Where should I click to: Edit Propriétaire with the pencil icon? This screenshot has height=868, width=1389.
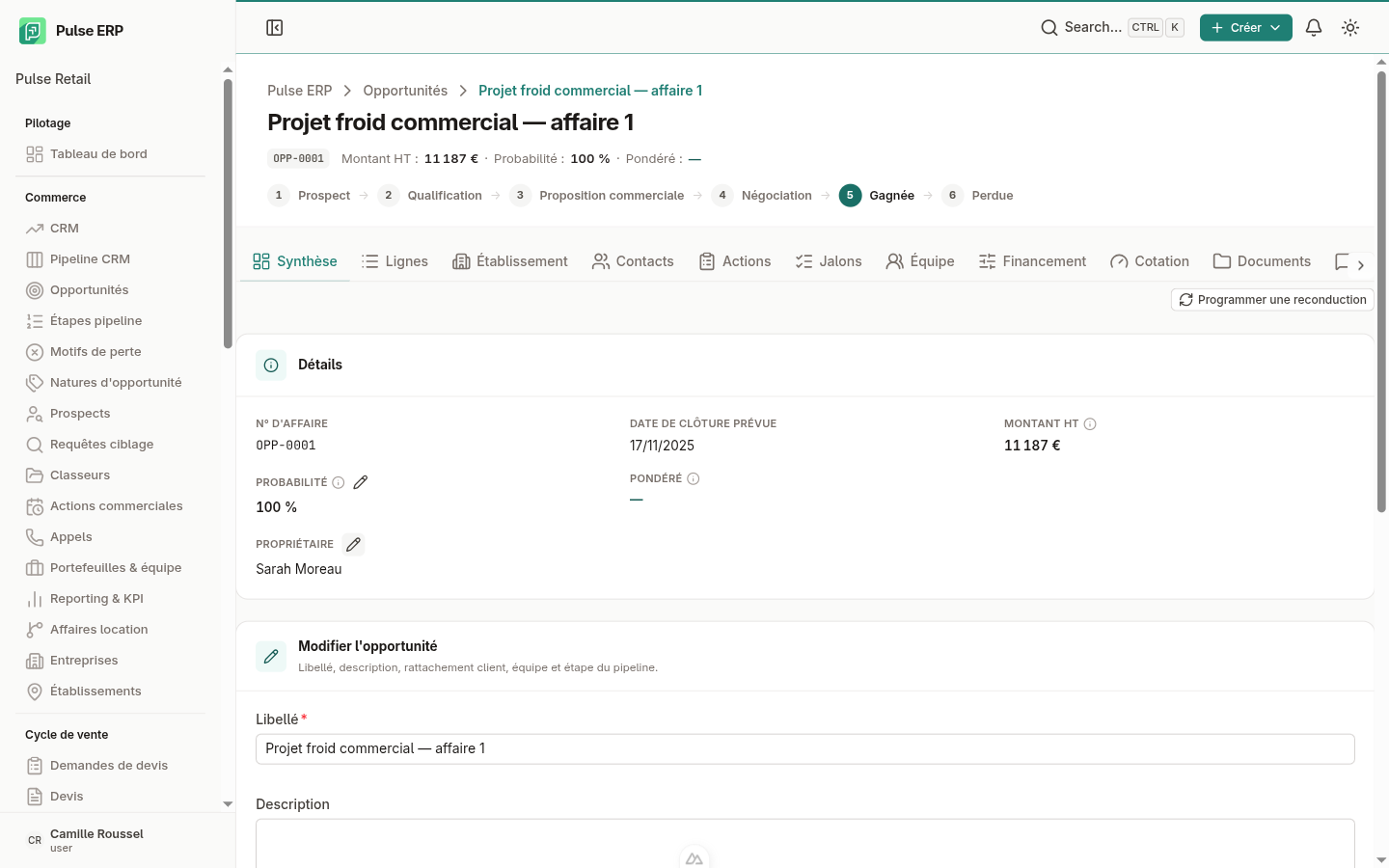[x=354, y=545]
